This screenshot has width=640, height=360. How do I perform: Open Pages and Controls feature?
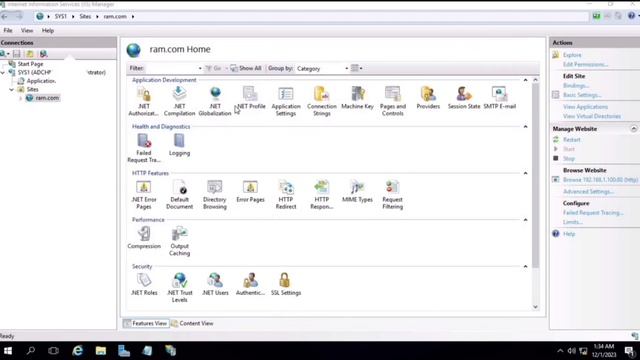coord(393,101)
